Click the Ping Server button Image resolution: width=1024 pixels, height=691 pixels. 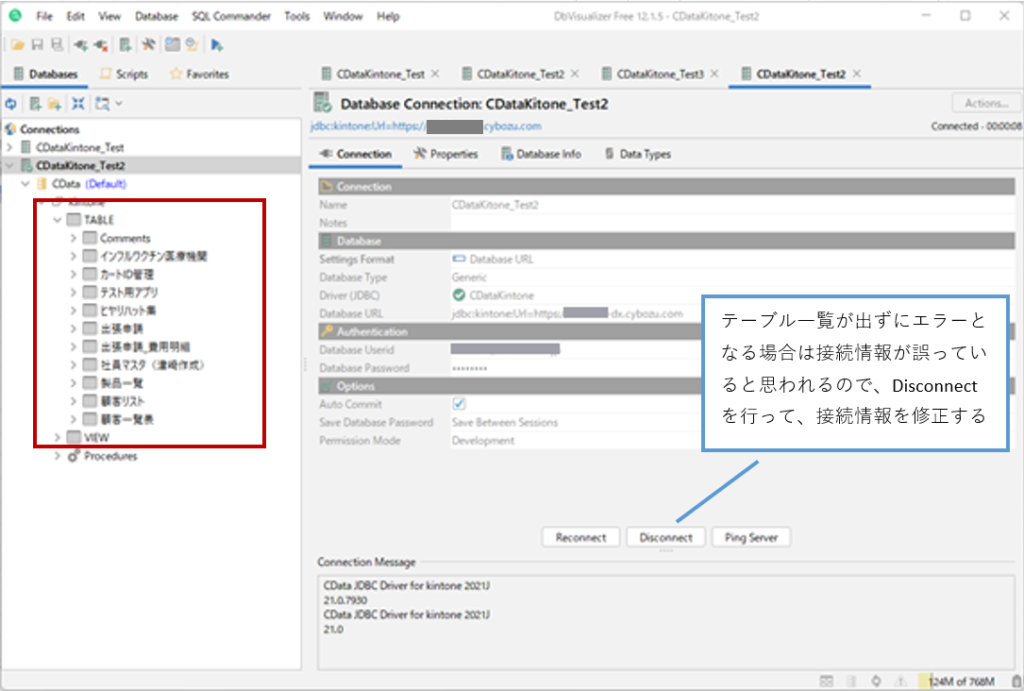coord(751,538)
